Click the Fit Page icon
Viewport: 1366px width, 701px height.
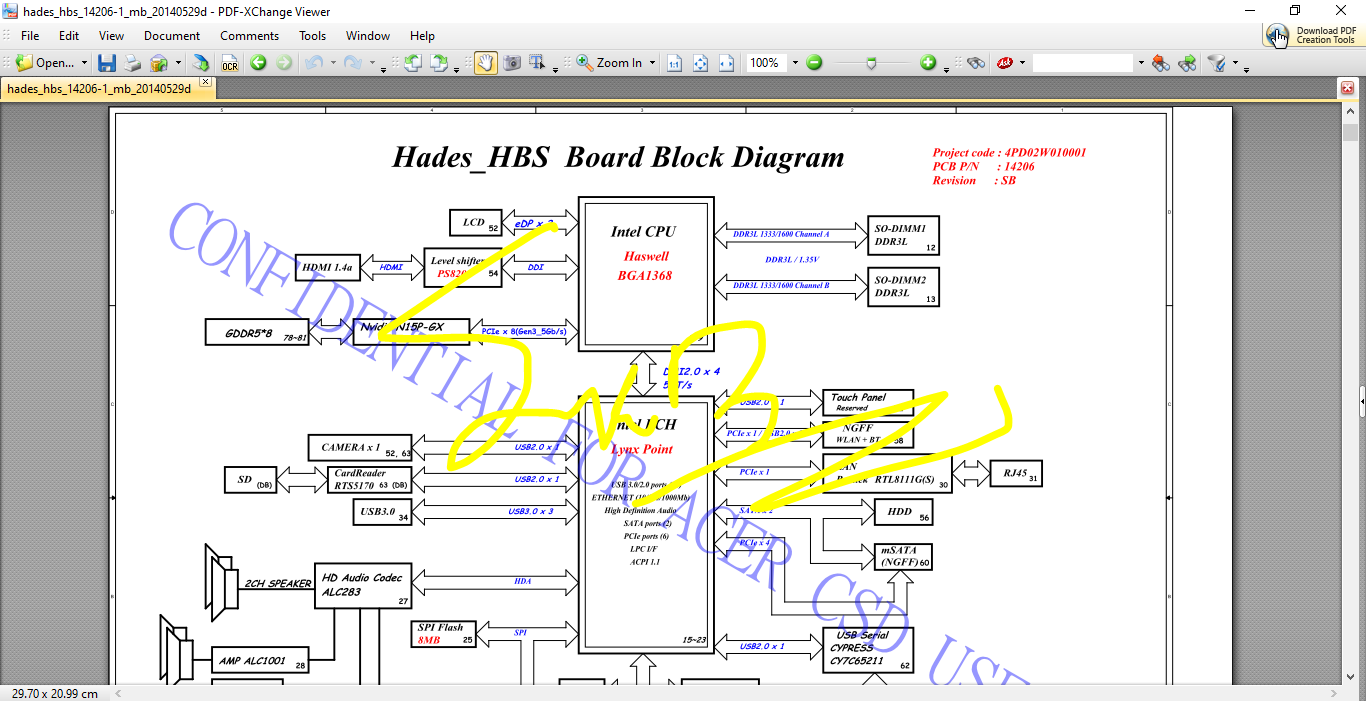(x=700, y=63)
